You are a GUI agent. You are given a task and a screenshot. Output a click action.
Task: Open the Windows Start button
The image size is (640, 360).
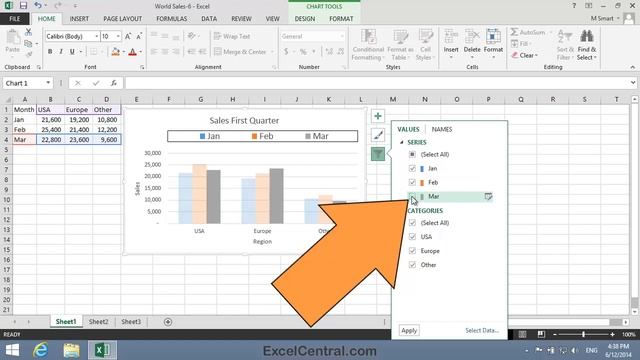(x=12, y=350)
